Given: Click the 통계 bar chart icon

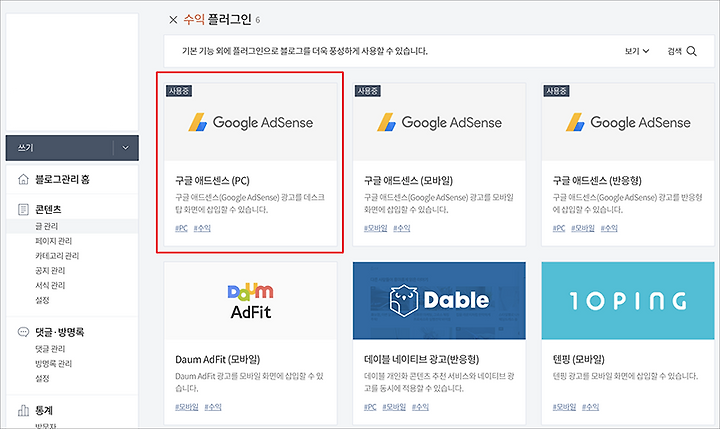Looking at the screenshot, I should click(23, 410).
